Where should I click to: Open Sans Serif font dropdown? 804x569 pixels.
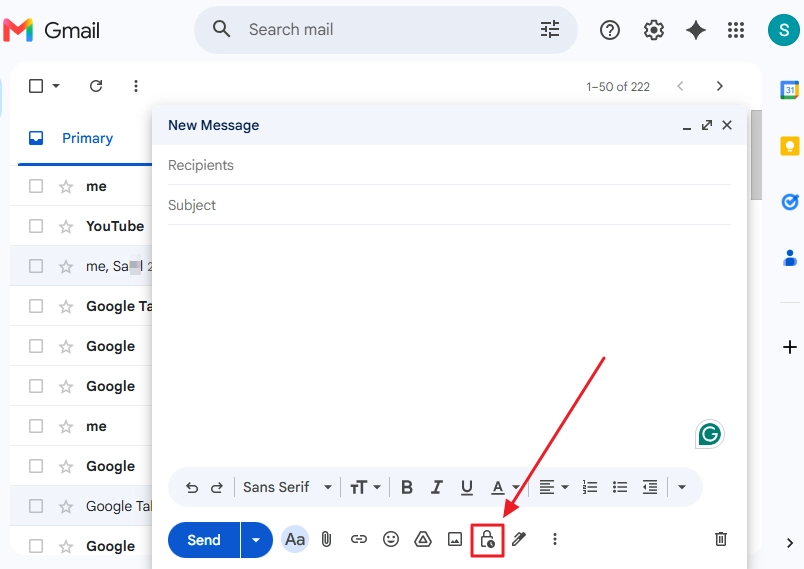pos(287,487)
